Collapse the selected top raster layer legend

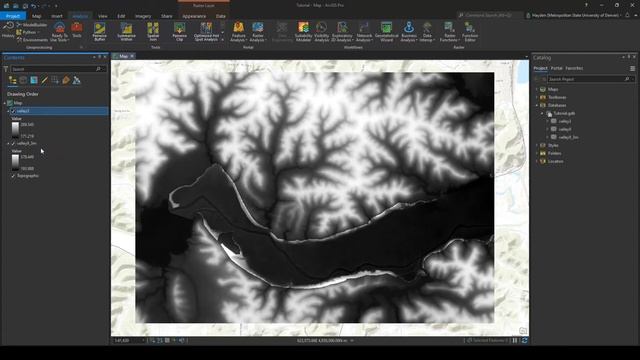[x=9, y=111]
